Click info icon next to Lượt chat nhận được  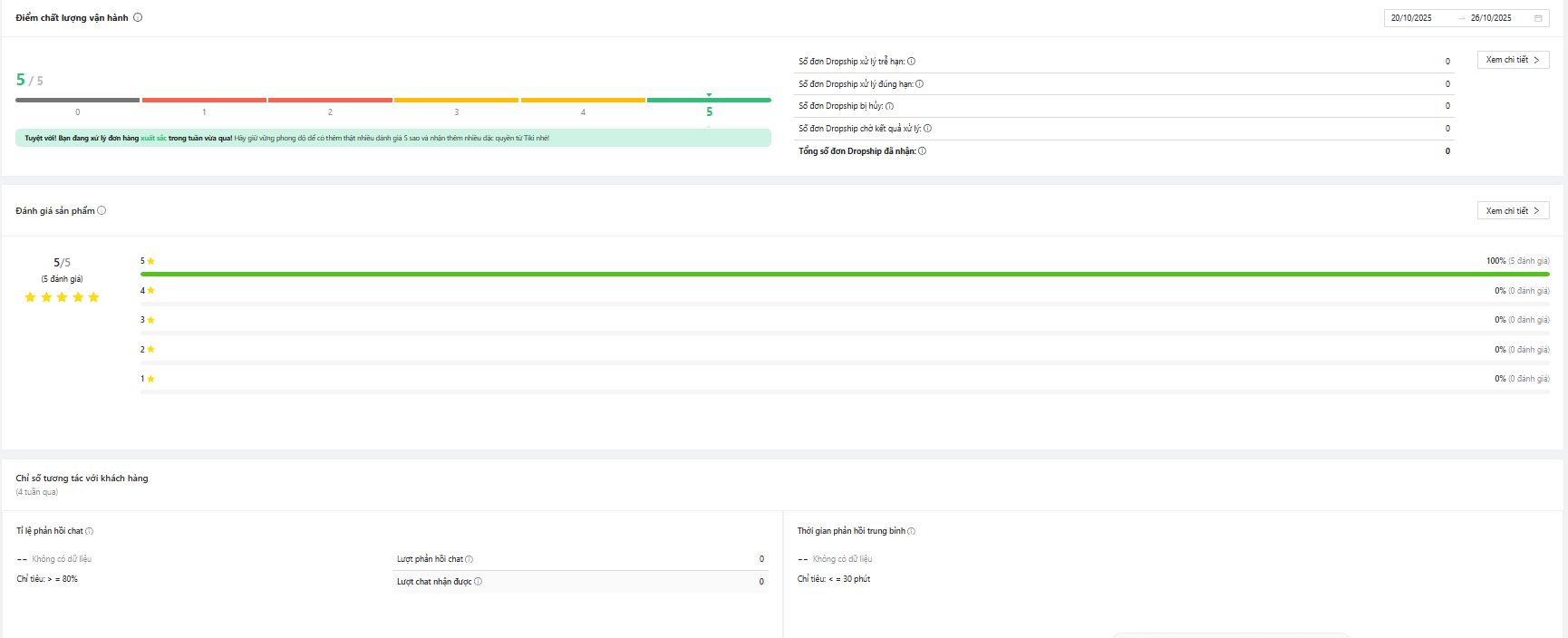tap(478, 582)
